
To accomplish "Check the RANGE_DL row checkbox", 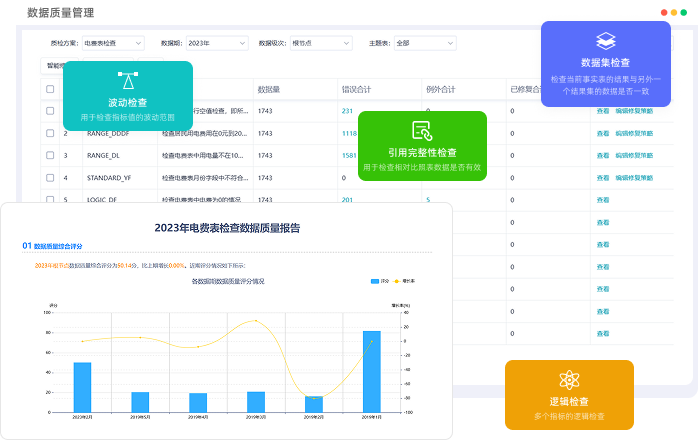I will [x=50, y=155].
